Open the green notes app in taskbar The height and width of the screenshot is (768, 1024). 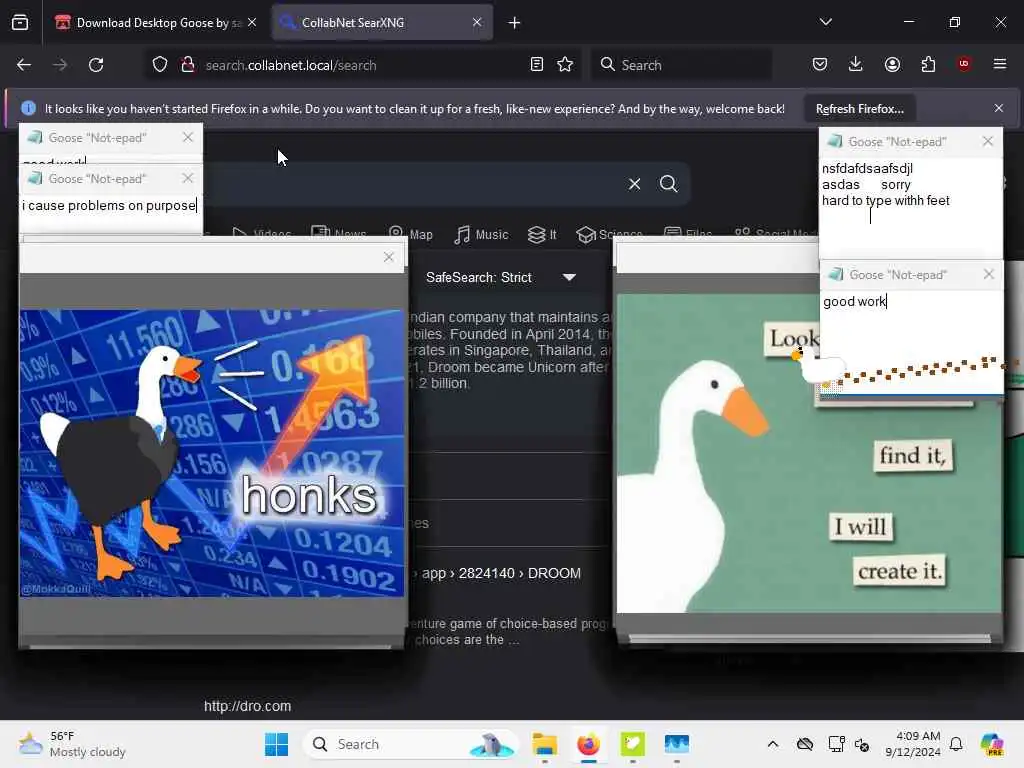[x=632, y=744]
